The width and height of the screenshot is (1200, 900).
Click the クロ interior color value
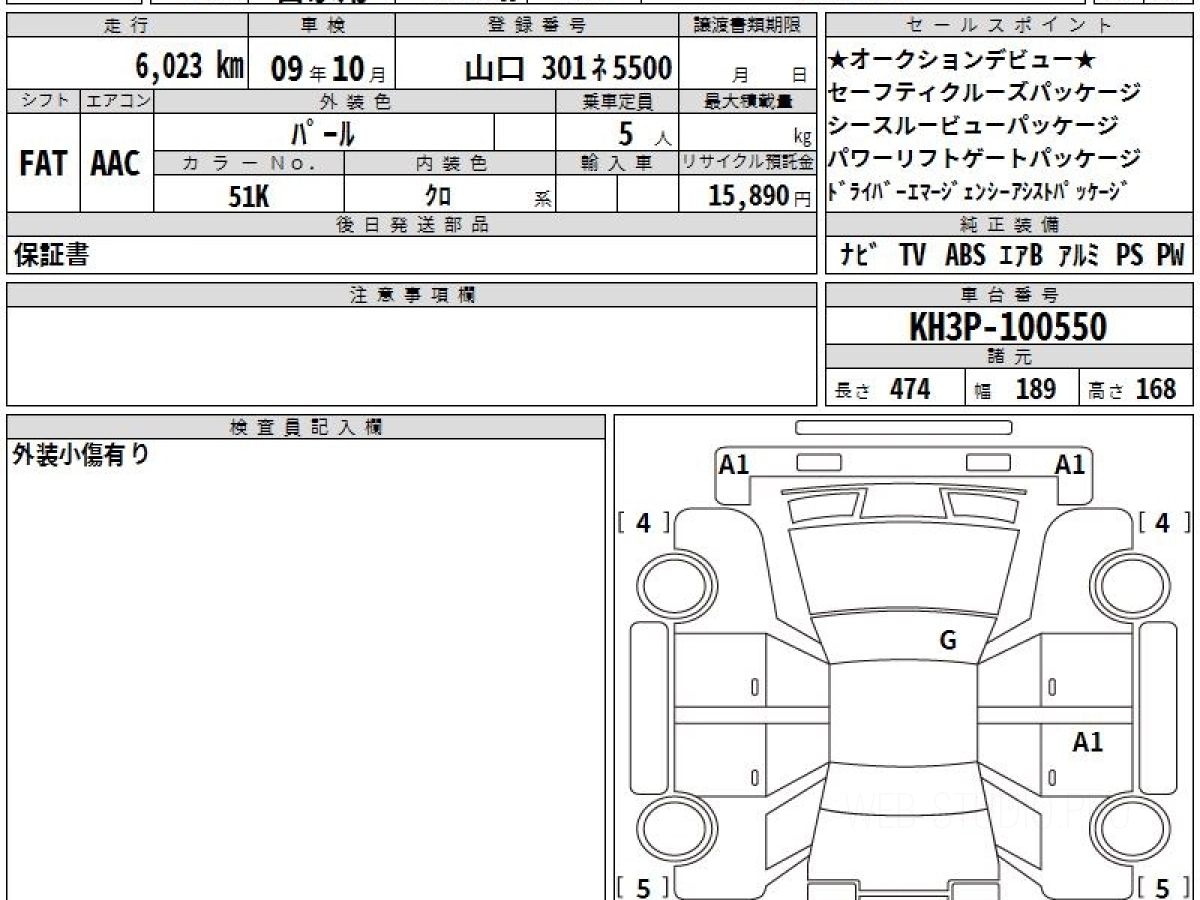(x=437, y=196)
